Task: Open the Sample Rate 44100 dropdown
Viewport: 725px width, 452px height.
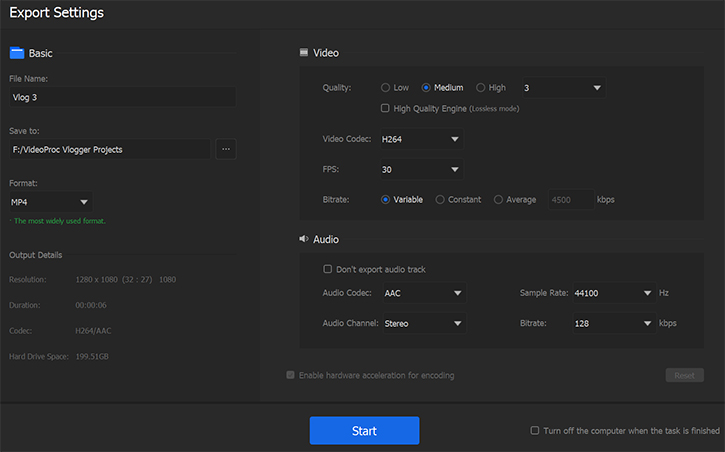Action: tap(612, 294)
